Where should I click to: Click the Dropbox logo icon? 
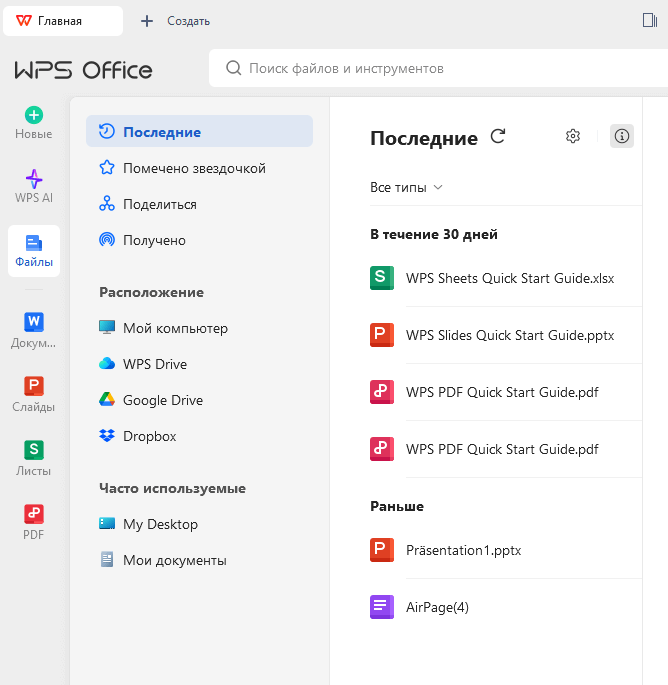(107, 435)
